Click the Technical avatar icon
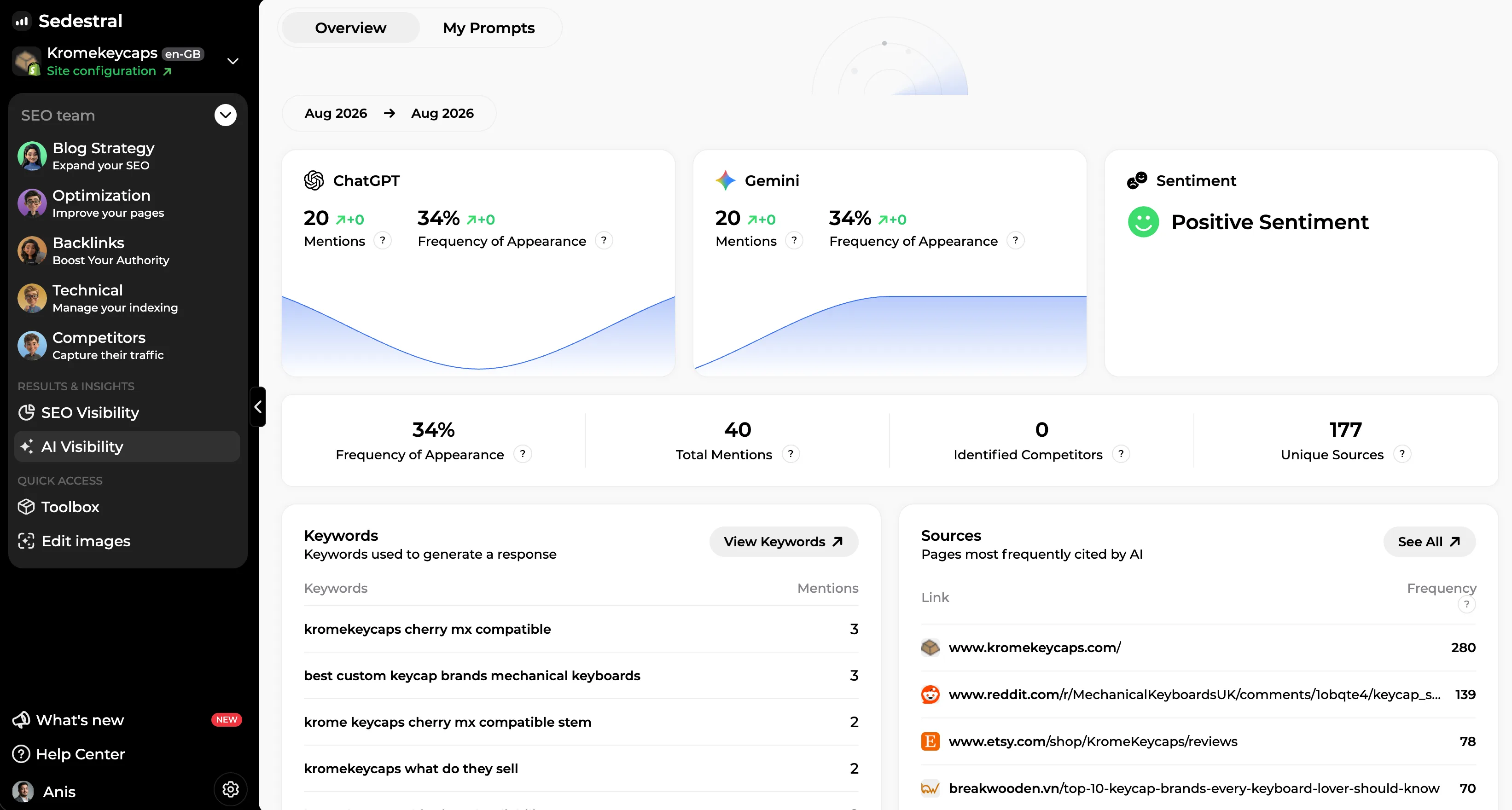 tap(32, 298)
